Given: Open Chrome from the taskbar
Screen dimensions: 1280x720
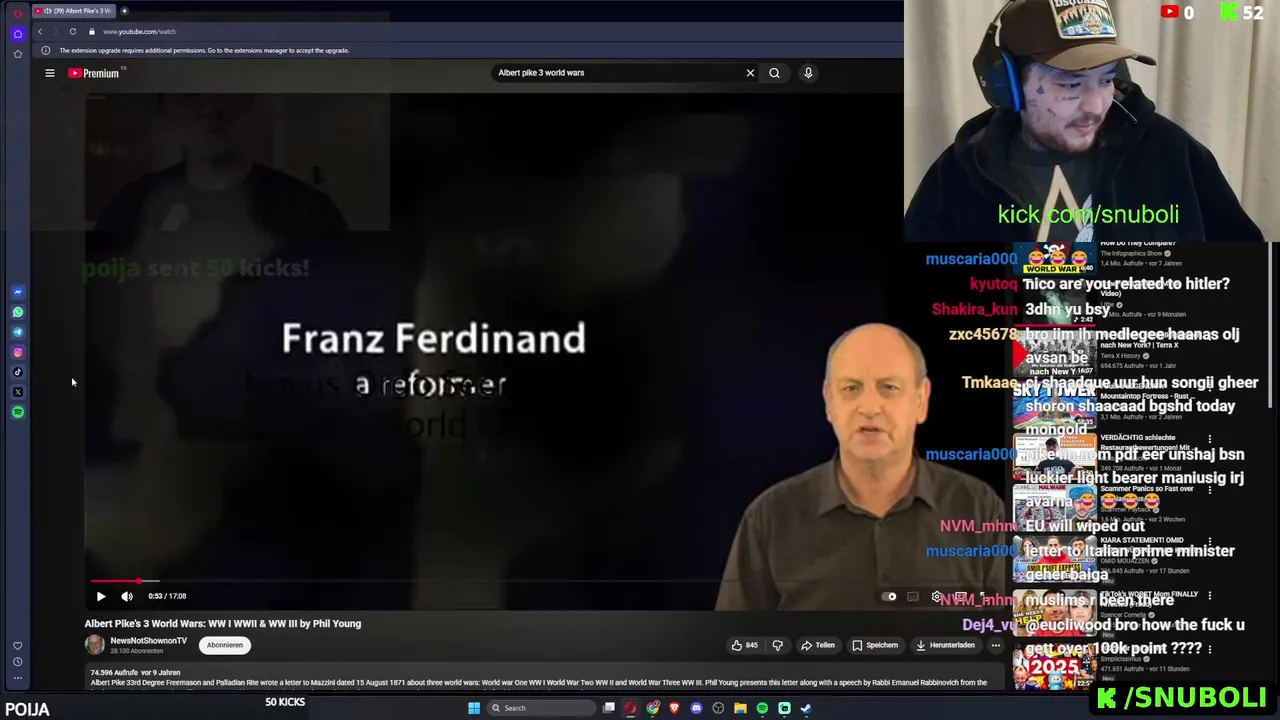Looking at the screenshot, I should coord(653,708).
